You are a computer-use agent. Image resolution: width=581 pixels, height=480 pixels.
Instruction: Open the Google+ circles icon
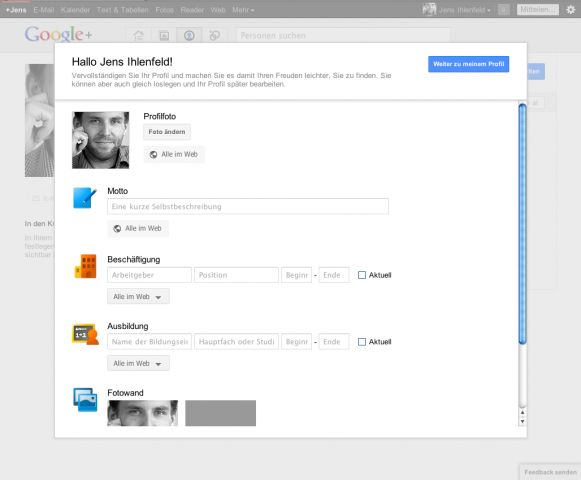pos(215,36)
